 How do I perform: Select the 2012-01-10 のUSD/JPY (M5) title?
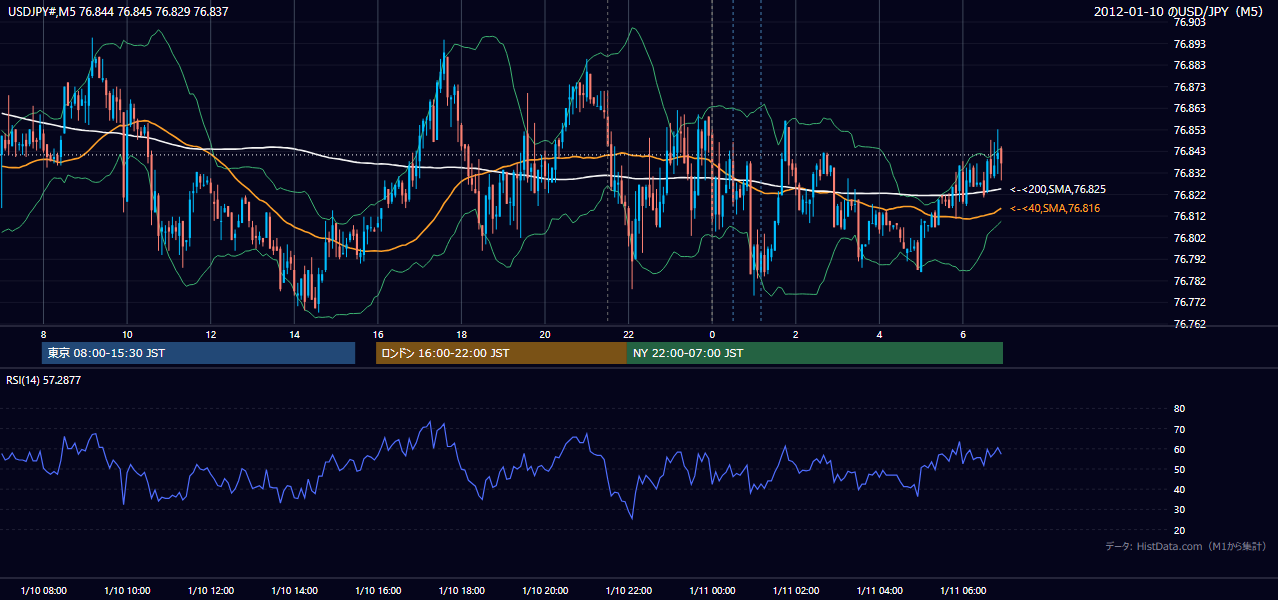(x=1179, y=12)
